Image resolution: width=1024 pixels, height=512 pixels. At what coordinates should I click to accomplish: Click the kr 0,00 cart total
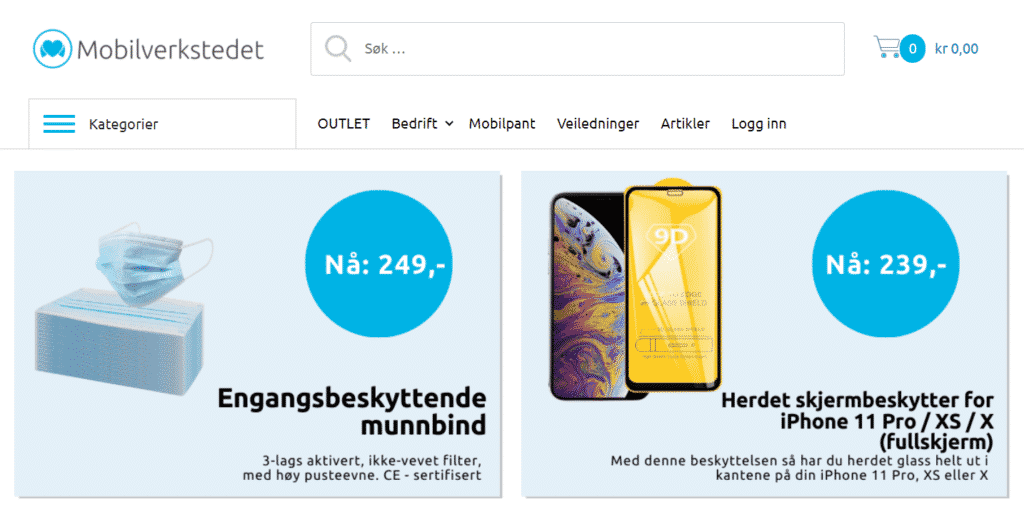956,49
